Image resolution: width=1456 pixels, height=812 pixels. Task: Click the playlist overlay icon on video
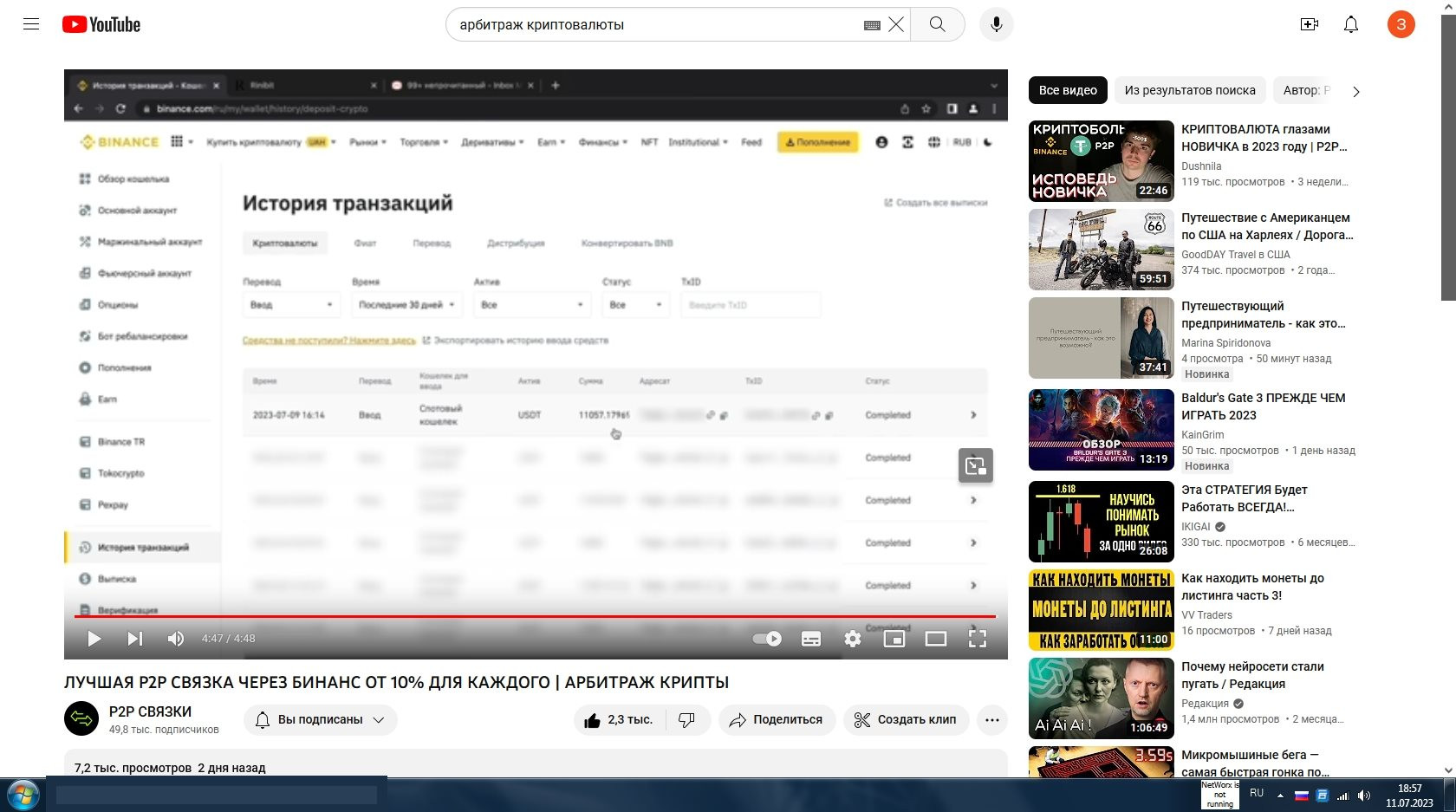976,465
